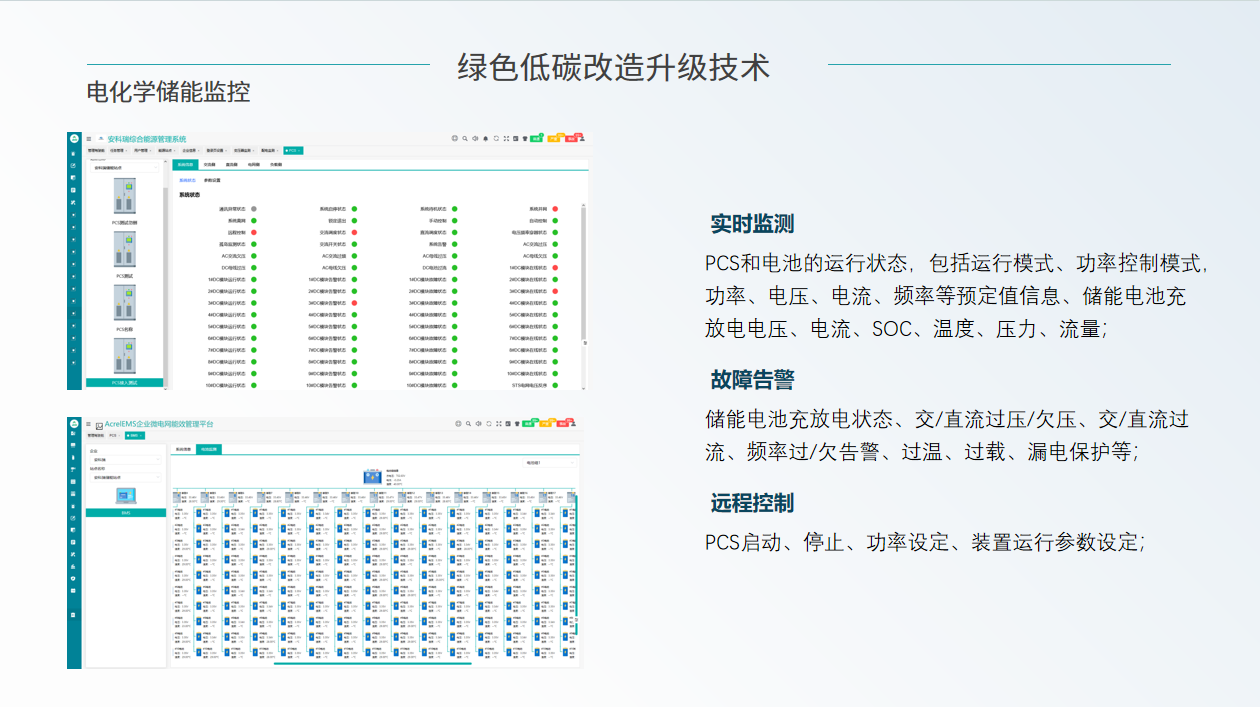The width and height of the screenshot is (1260, 707).
Task: Click the red alarm count badge in the header
Action: (572, 138)
